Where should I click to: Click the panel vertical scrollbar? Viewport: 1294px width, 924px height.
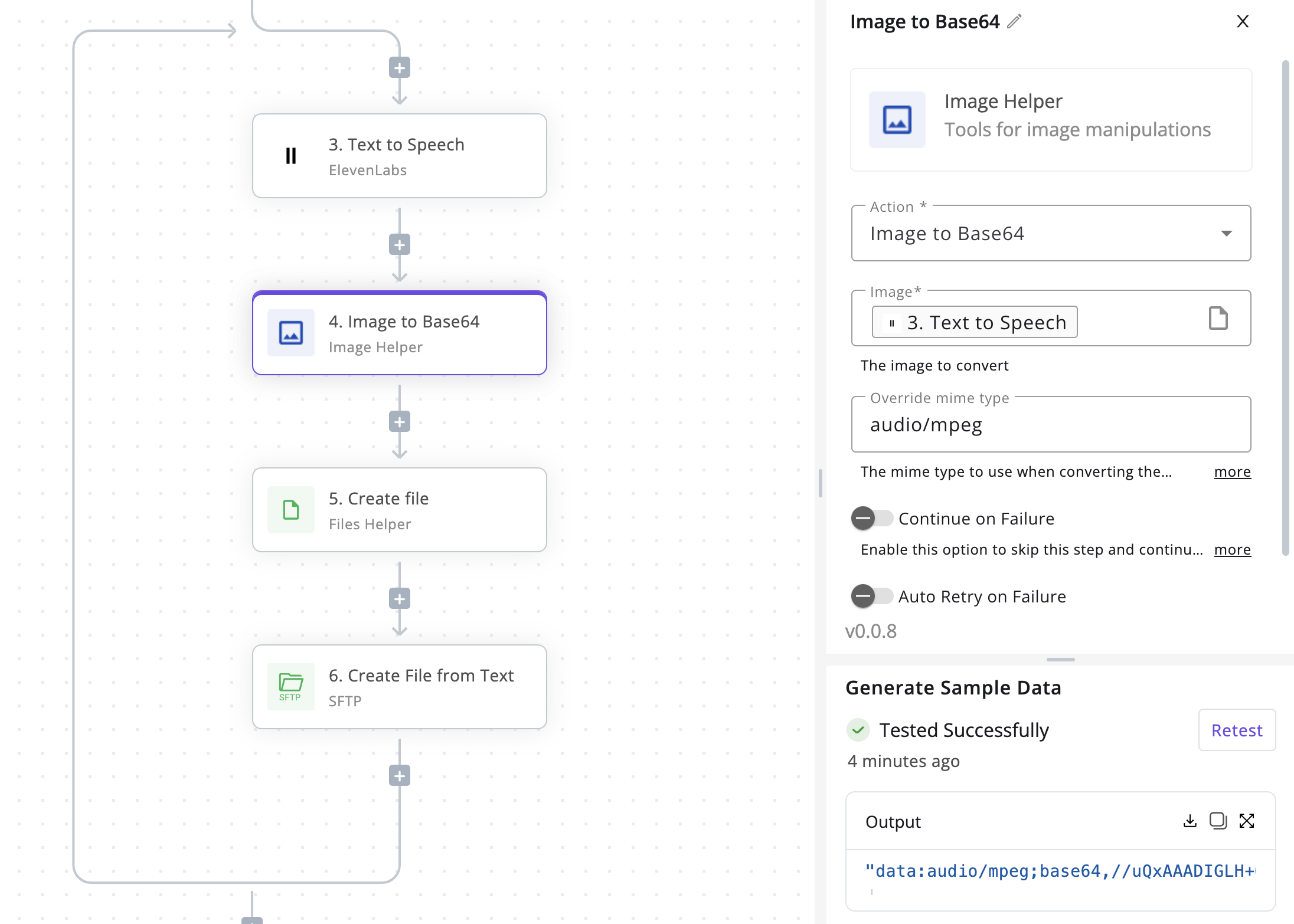coord(1286,307)
